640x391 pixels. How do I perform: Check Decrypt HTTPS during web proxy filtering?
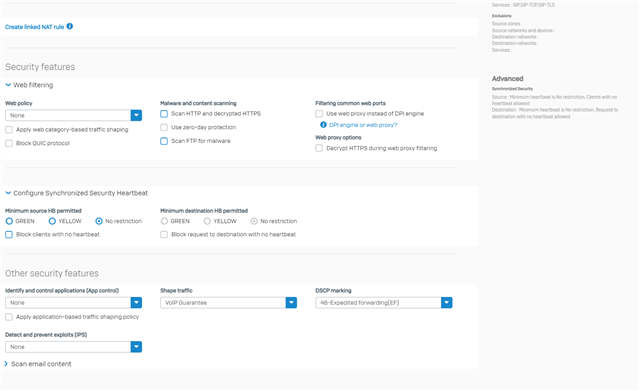pyautogui.click(x=319, y=148)
